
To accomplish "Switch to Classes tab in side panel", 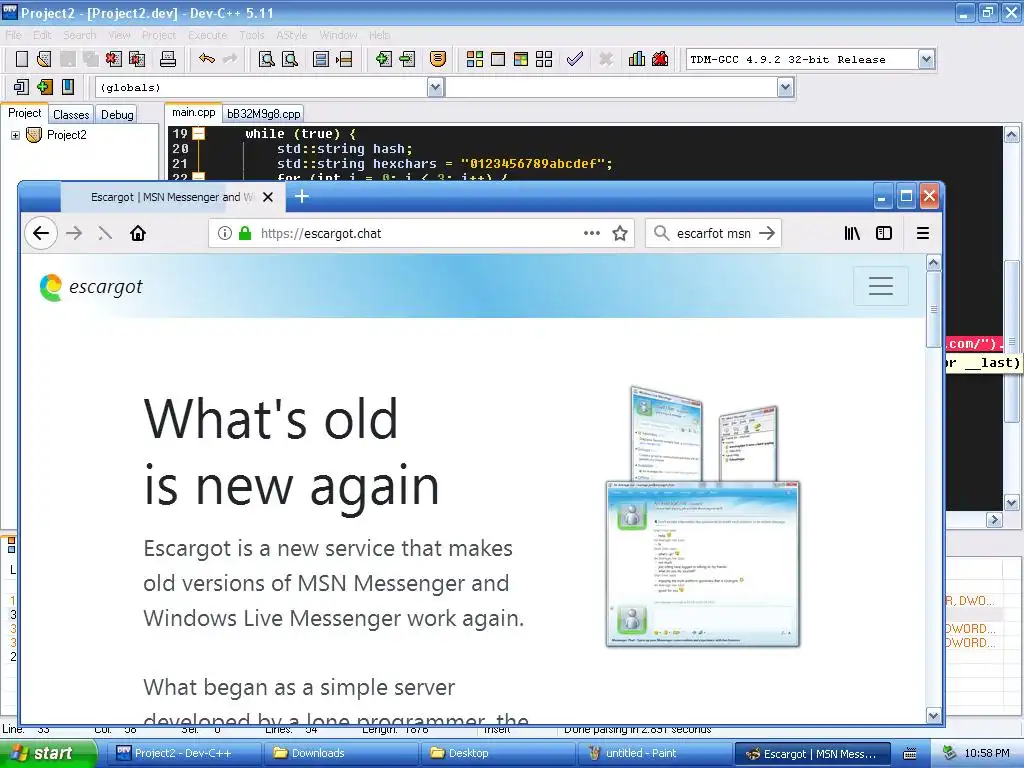I will click(71, 114).
